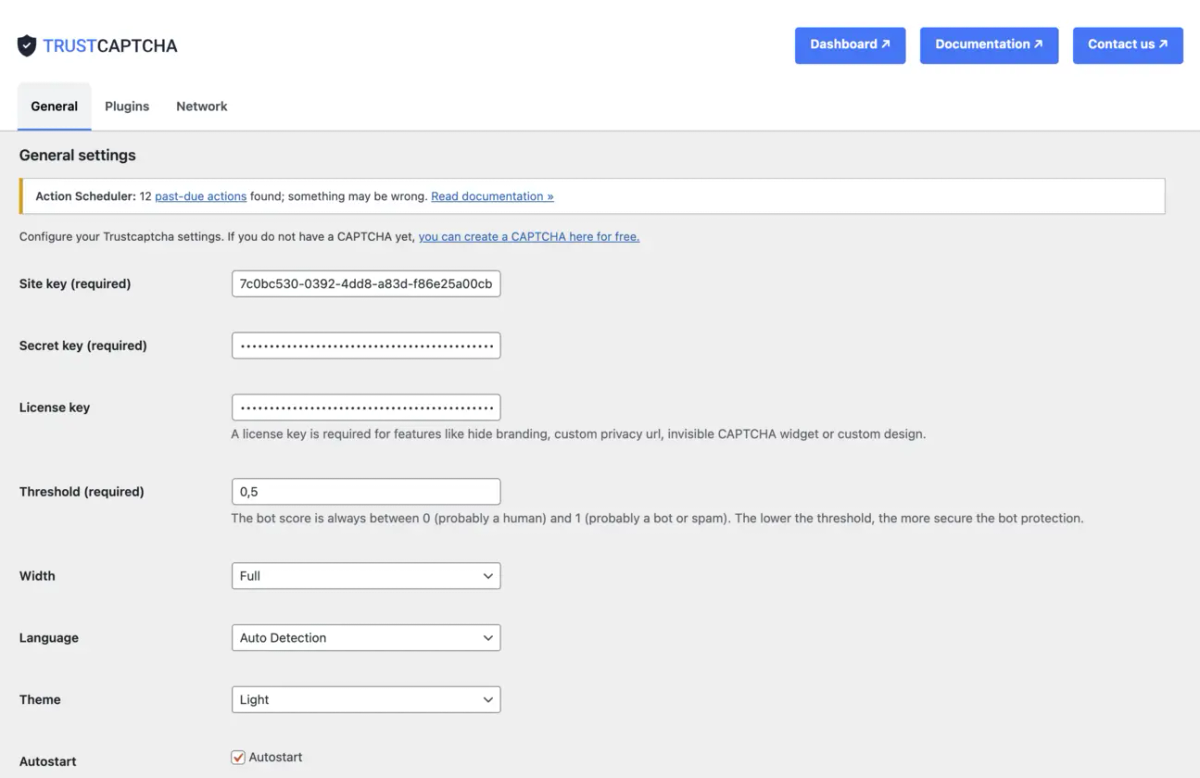The image size is (1200, 778).
Task: Click the Site key input field
Action: (365, 283)
